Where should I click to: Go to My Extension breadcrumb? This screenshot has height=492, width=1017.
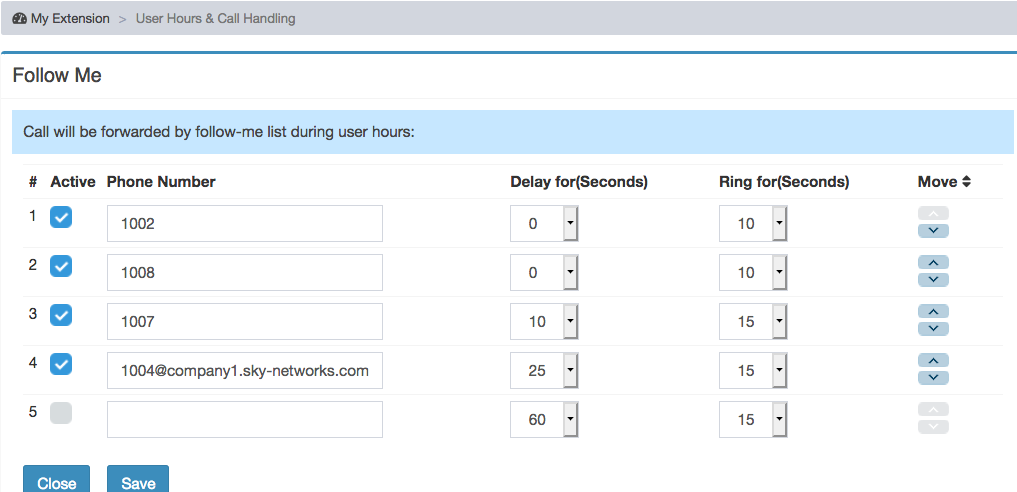tap(70, 19)
